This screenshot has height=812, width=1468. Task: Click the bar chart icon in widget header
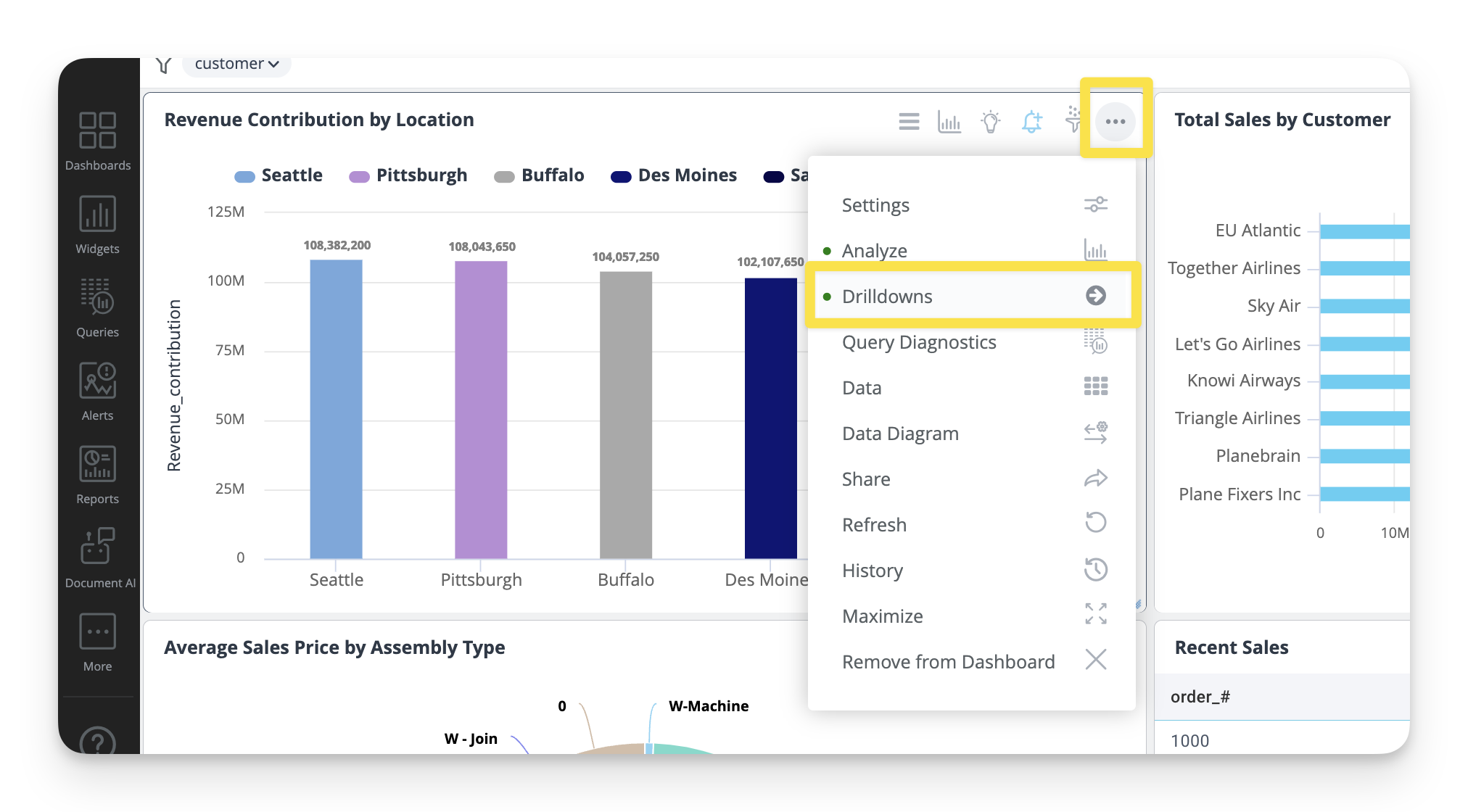(x=949, y=122)
